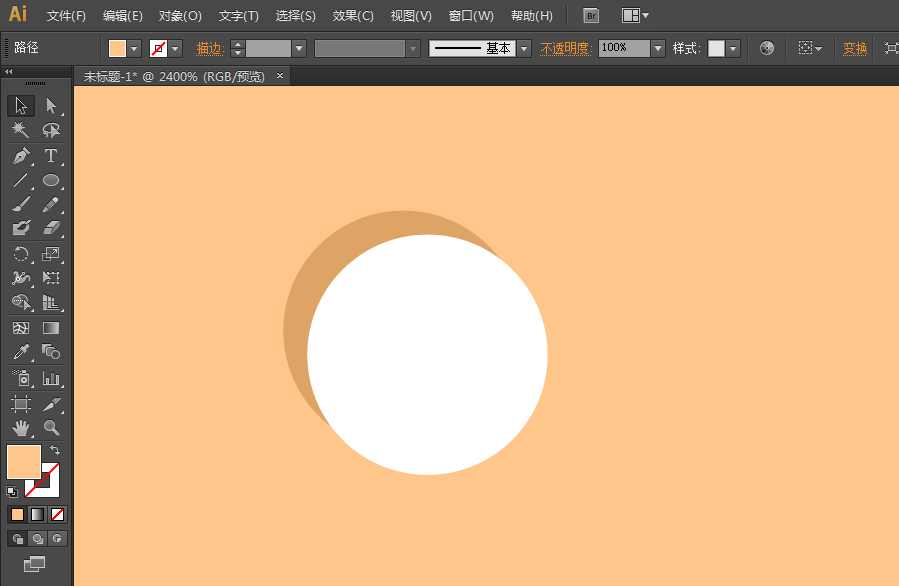Toggle the Gradient fill mode button
899x586 pixels.
click(x=37, y=514)
